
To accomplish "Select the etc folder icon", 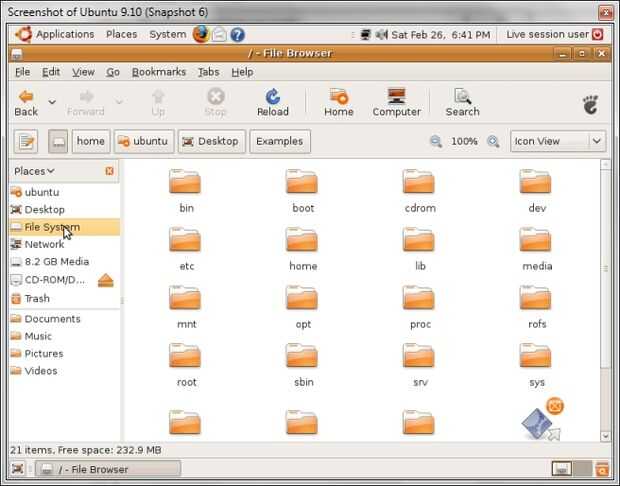I will point(185,240).
